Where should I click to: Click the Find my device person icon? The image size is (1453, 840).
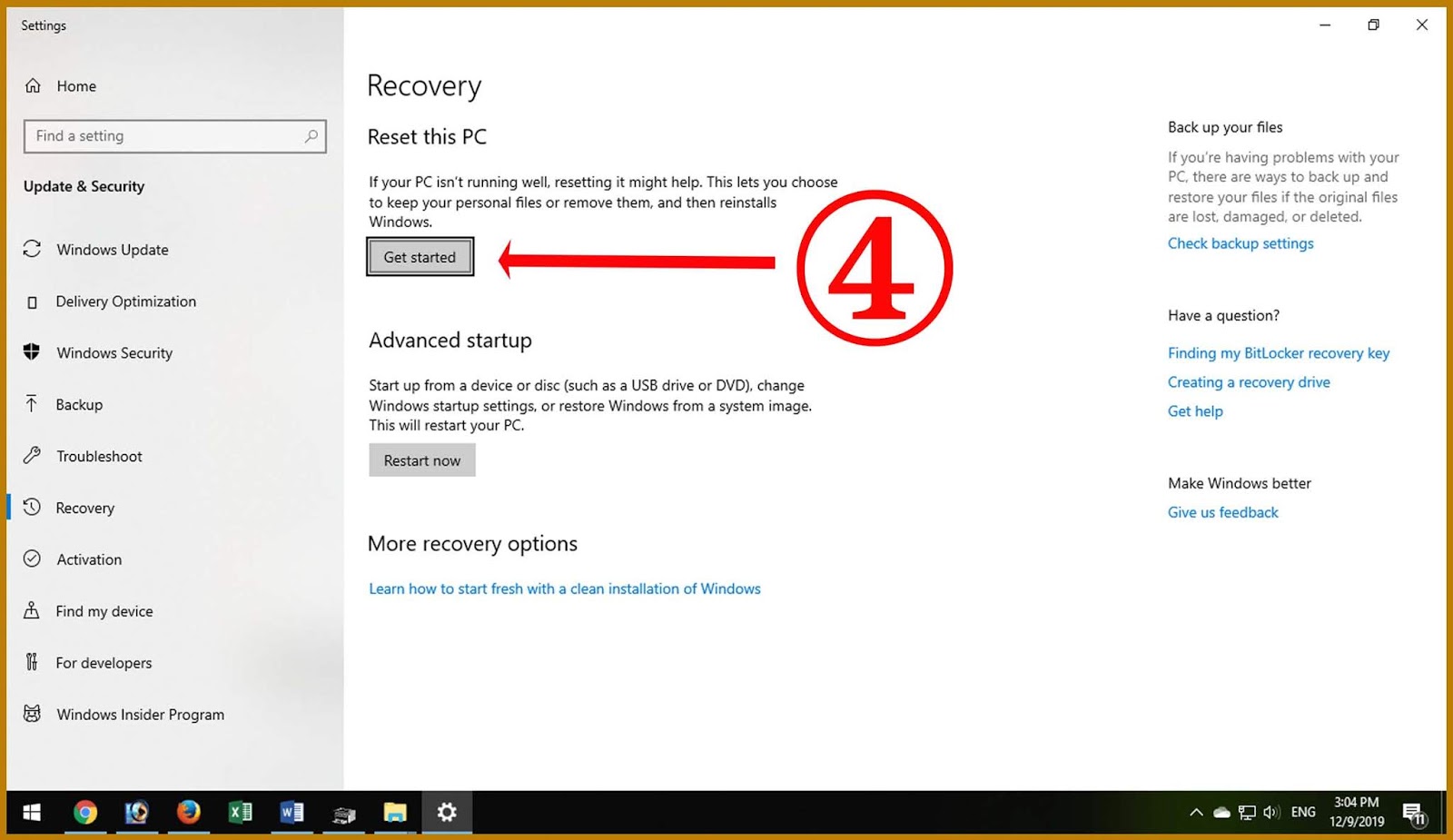click(32, 610)
